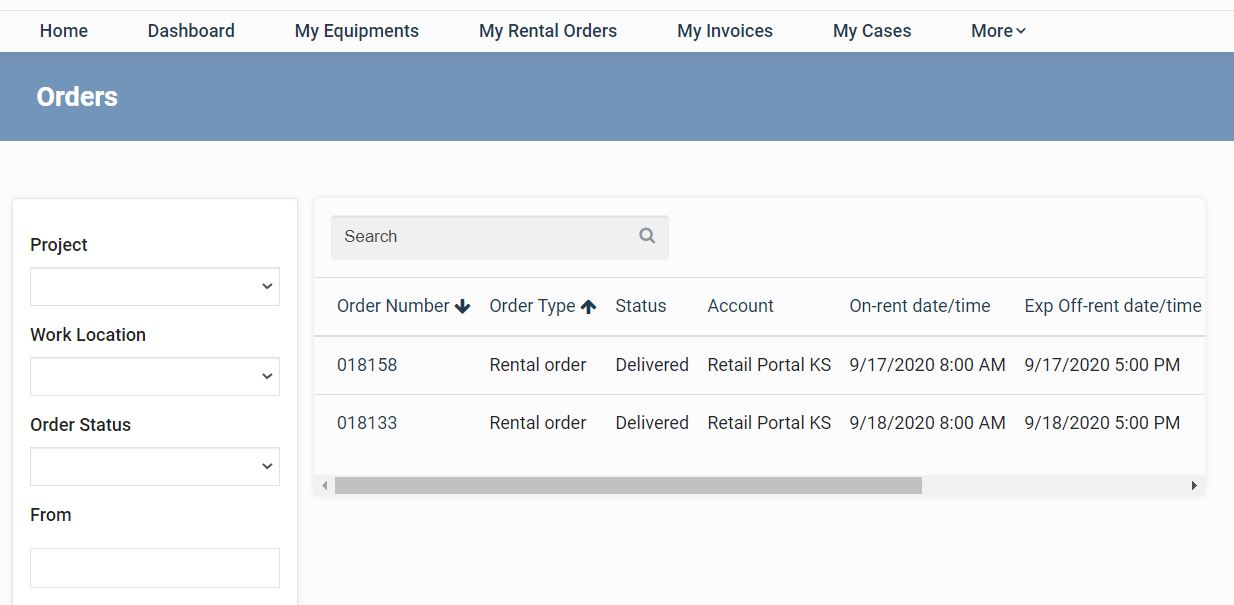The width and height of the screenshot is (1234, 605).
Task: Sort by the Account column header
Action: pos(741,306)
